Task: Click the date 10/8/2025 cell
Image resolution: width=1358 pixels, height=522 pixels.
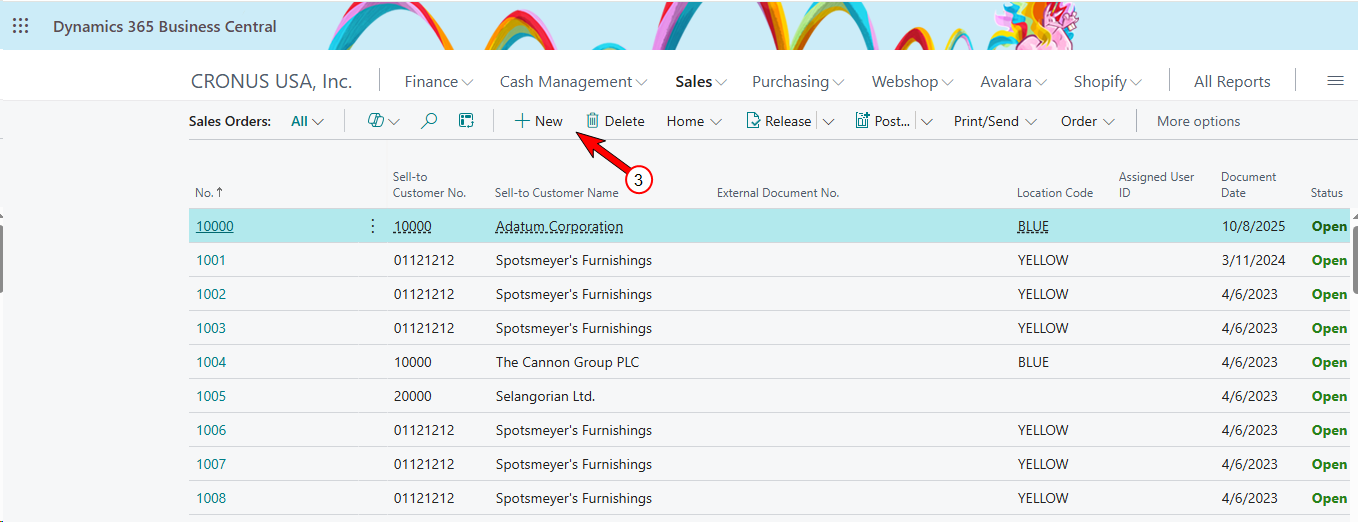Action: click(1253, 226)
